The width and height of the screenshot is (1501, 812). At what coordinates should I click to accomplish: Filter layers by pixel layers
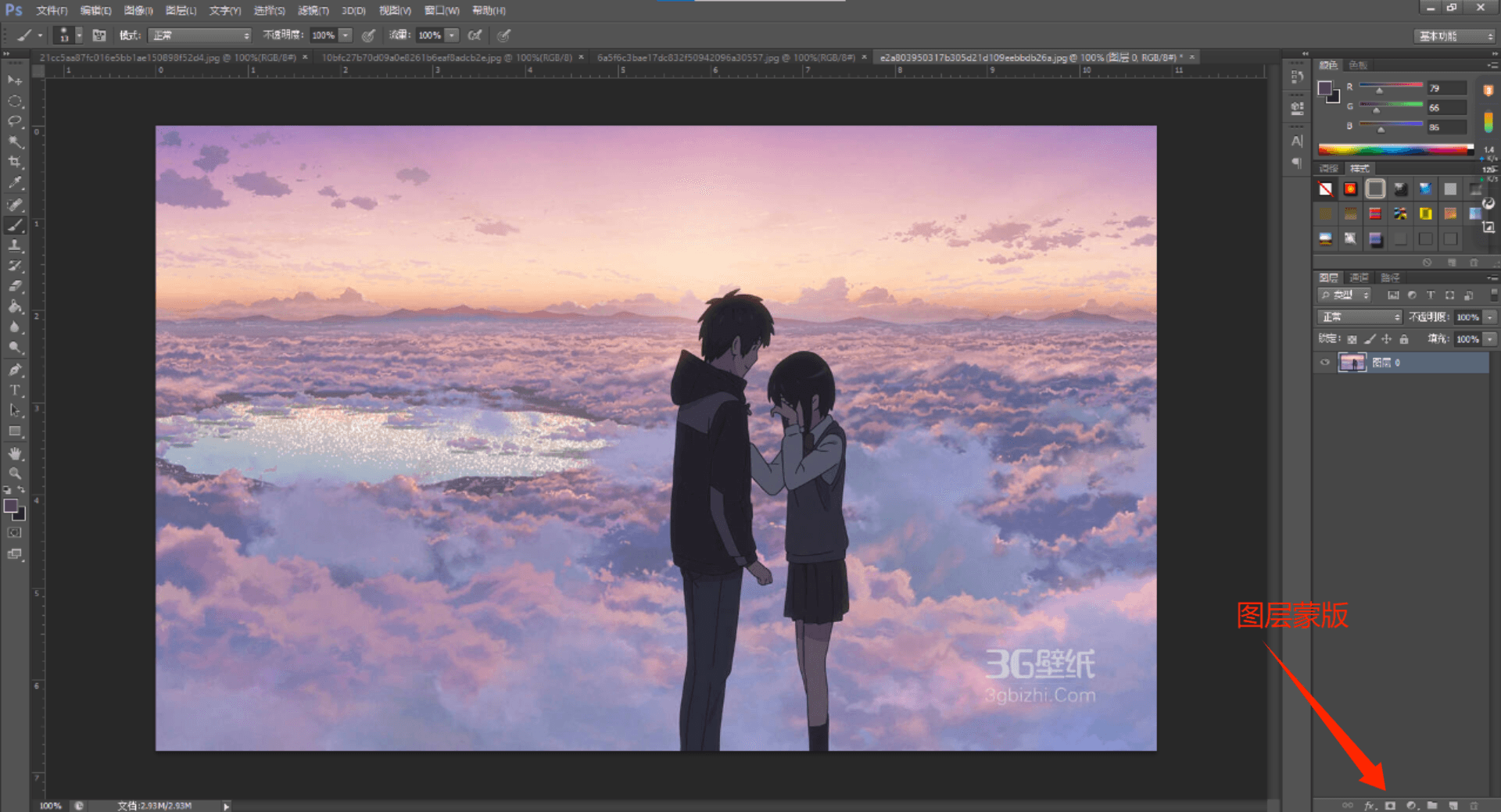[1392, 295]
